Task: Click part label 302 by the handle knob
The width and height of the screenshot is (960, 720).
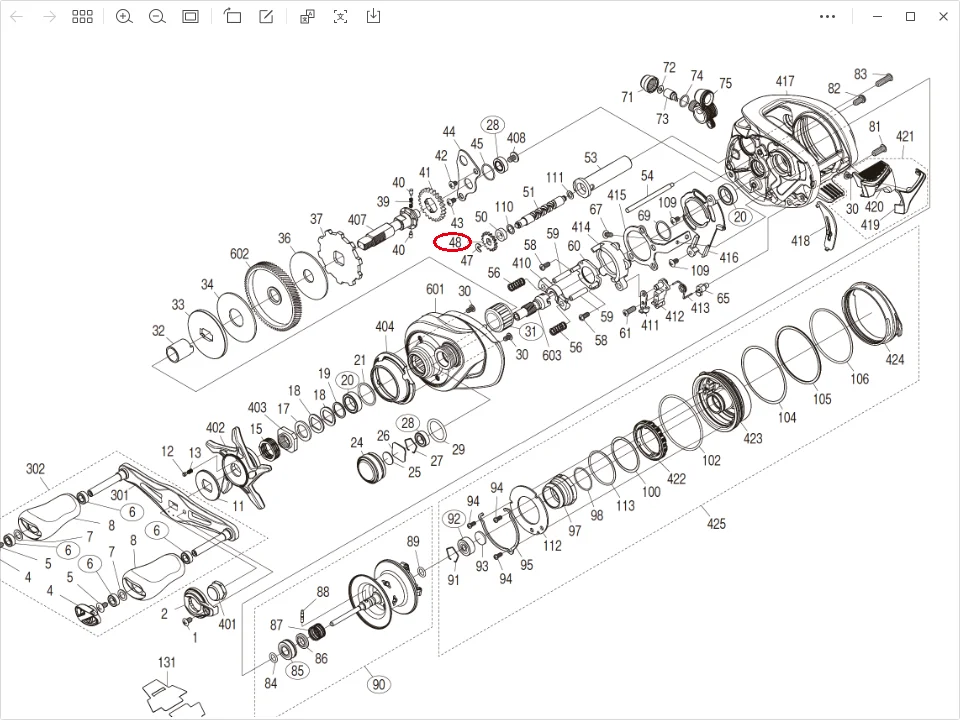Action: coord(36,468)
